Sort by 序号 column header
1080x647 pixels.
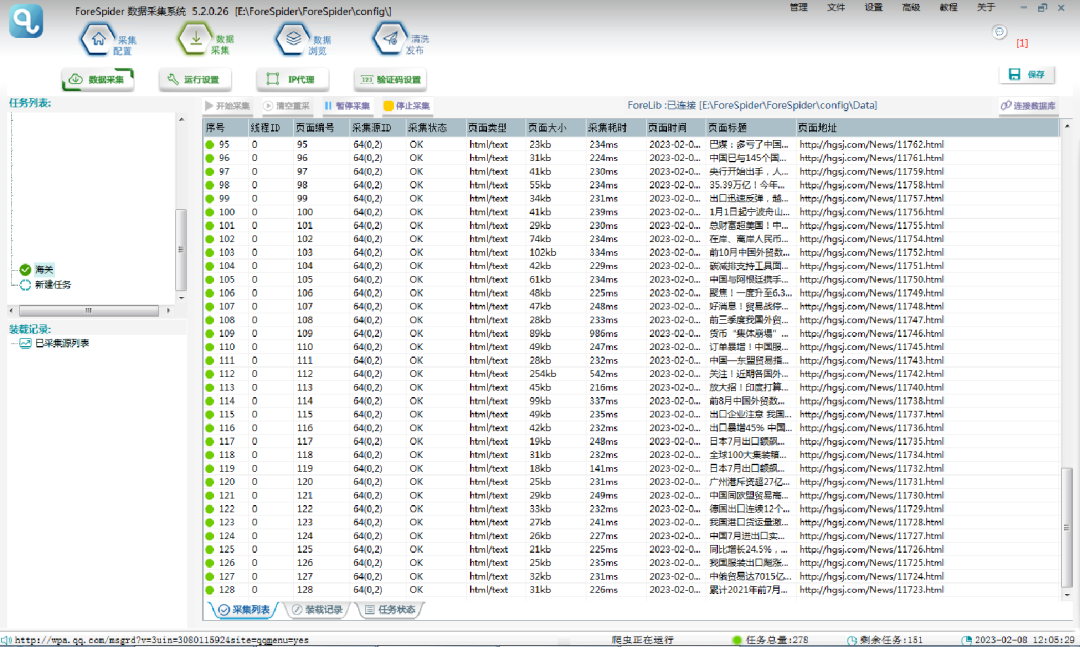pos(225,127)
